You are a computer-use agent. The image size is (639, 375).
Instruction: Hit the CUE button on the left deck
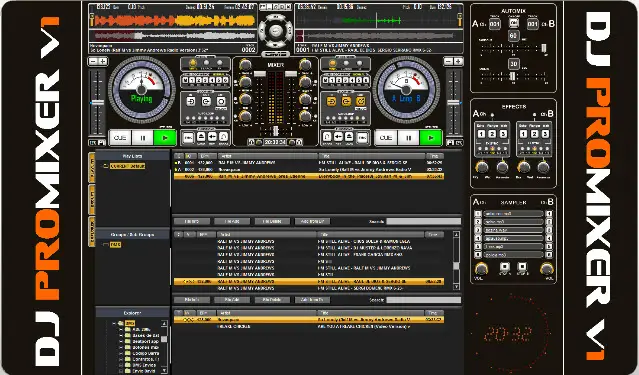coord(120,138)
